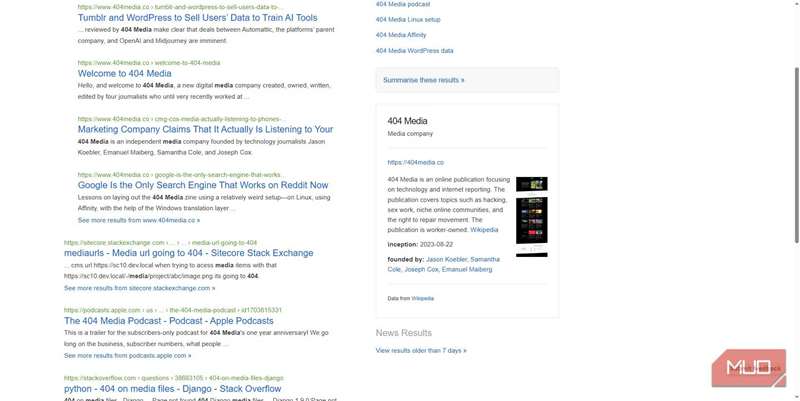The height and width of the screenshot is (401, 800).
Task: Open 'python - 404 on media files - Django' result
Action: [172, 389]
